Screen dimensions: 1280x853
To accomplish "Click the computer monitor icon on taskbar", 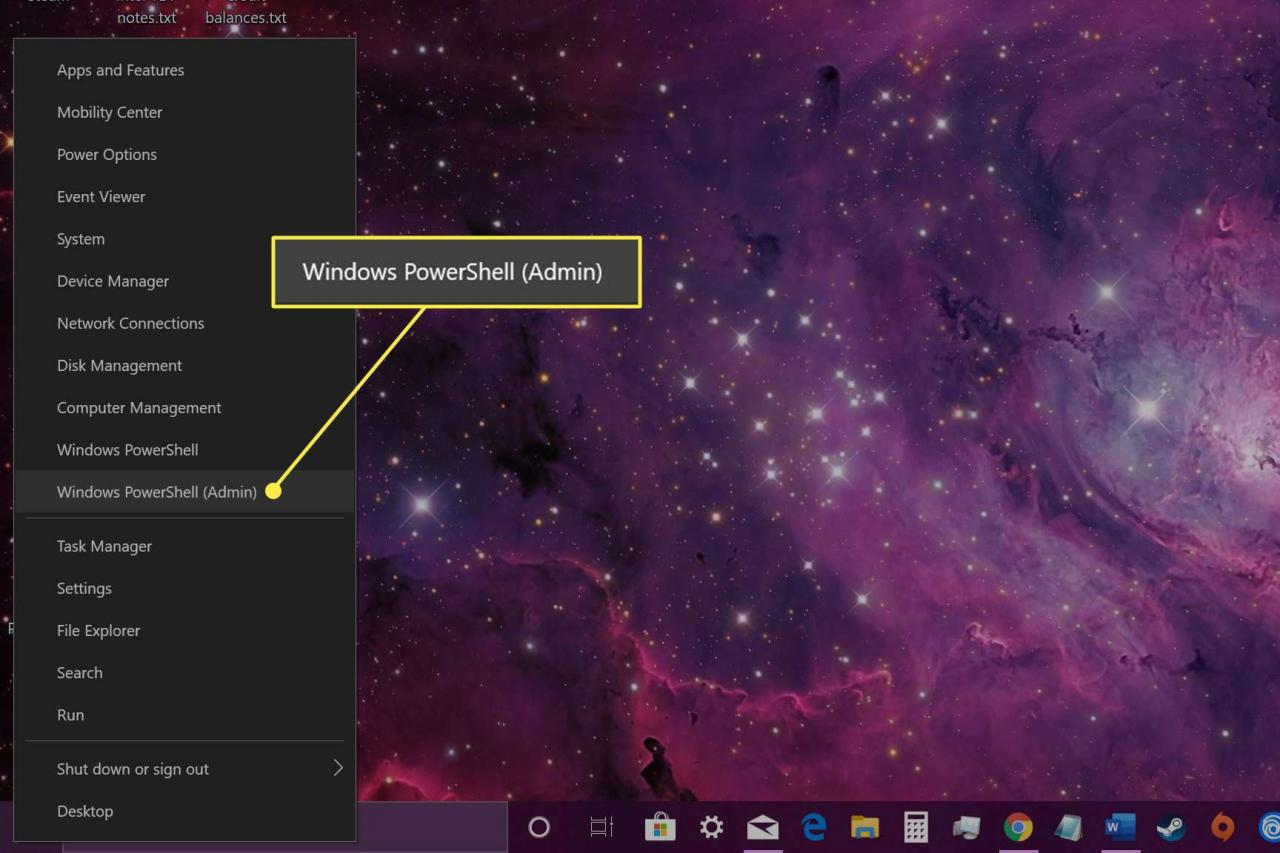I will pyautogui.click(x=967, y=827).
